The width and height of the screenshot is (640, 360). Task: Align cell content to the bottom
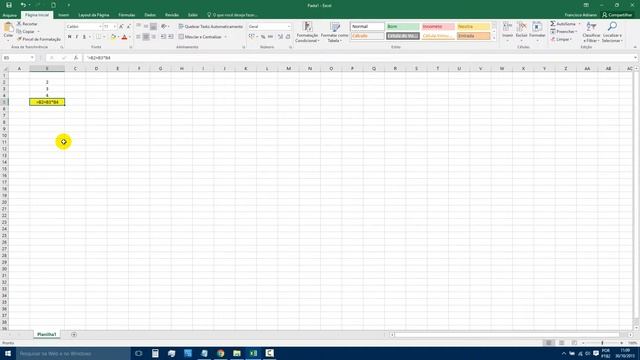pos(153,27)
